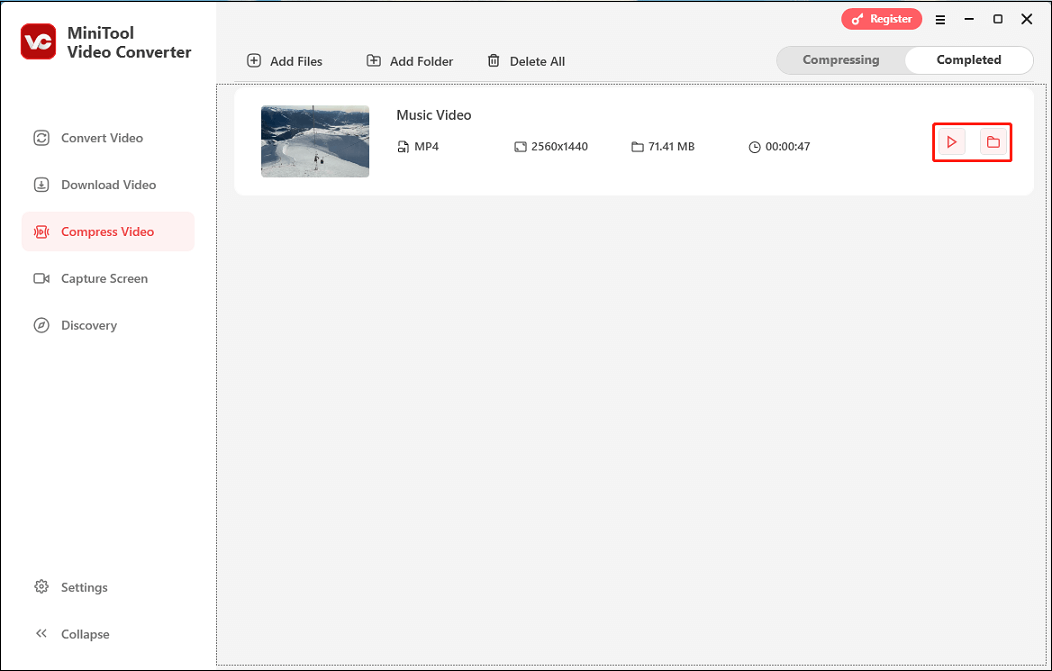Viewport: 1052px width, 671px height.
Task: Go to Download Video section
Action: pyautogui.click(x=108, y=185)
